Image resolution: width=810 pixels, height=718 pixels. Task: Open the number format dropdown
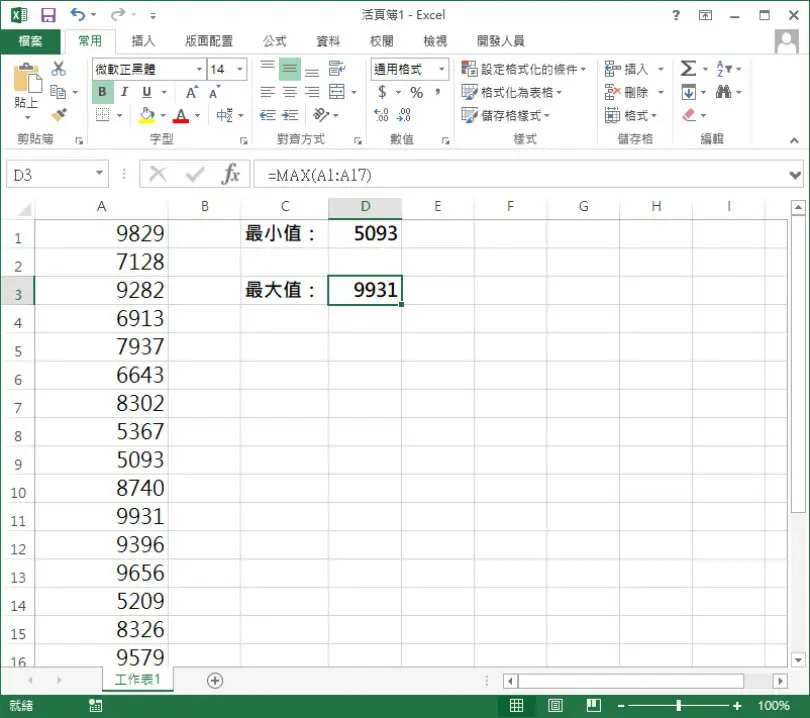442,69
